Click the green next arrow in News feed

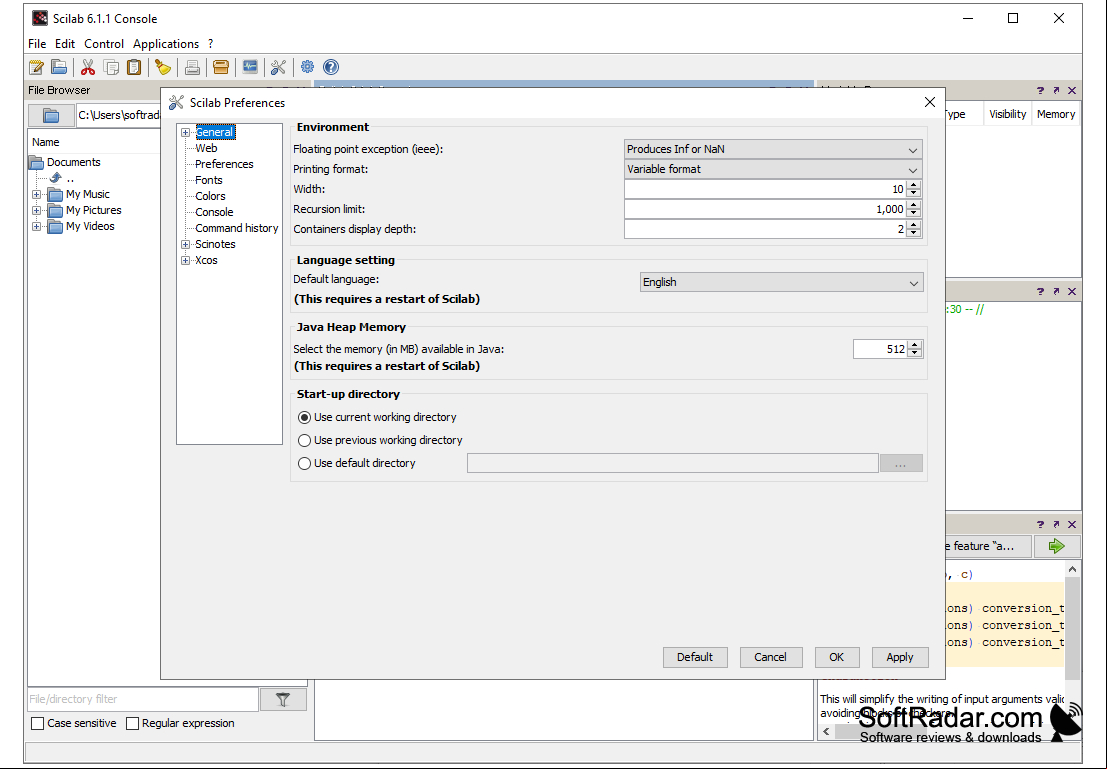[x=1056, y=546]
